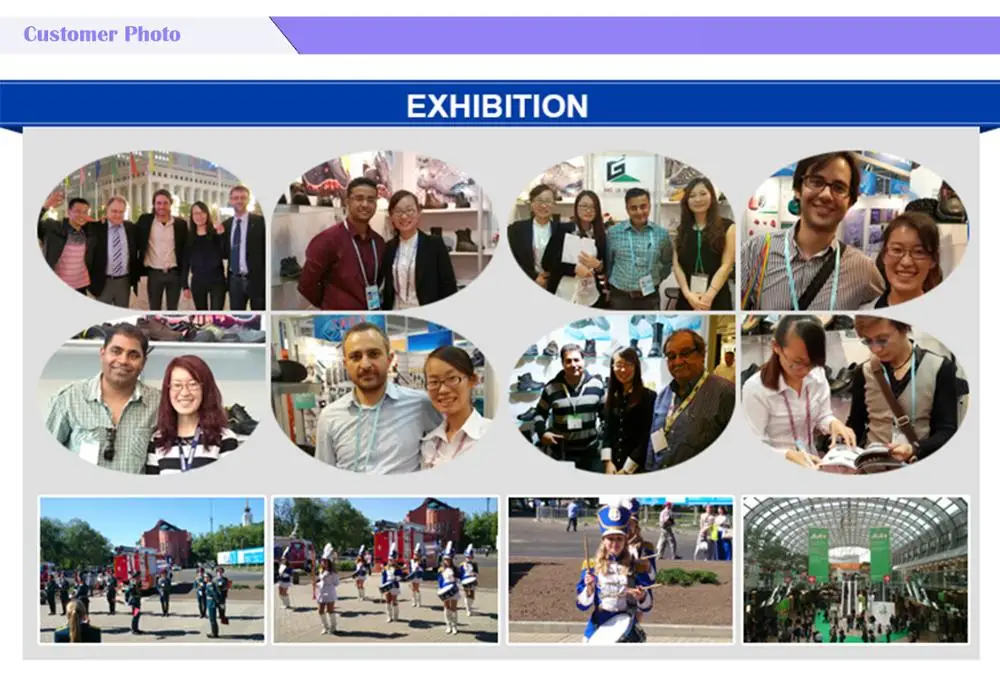Open the photo of the smiling man with glasses

point(855,231)
